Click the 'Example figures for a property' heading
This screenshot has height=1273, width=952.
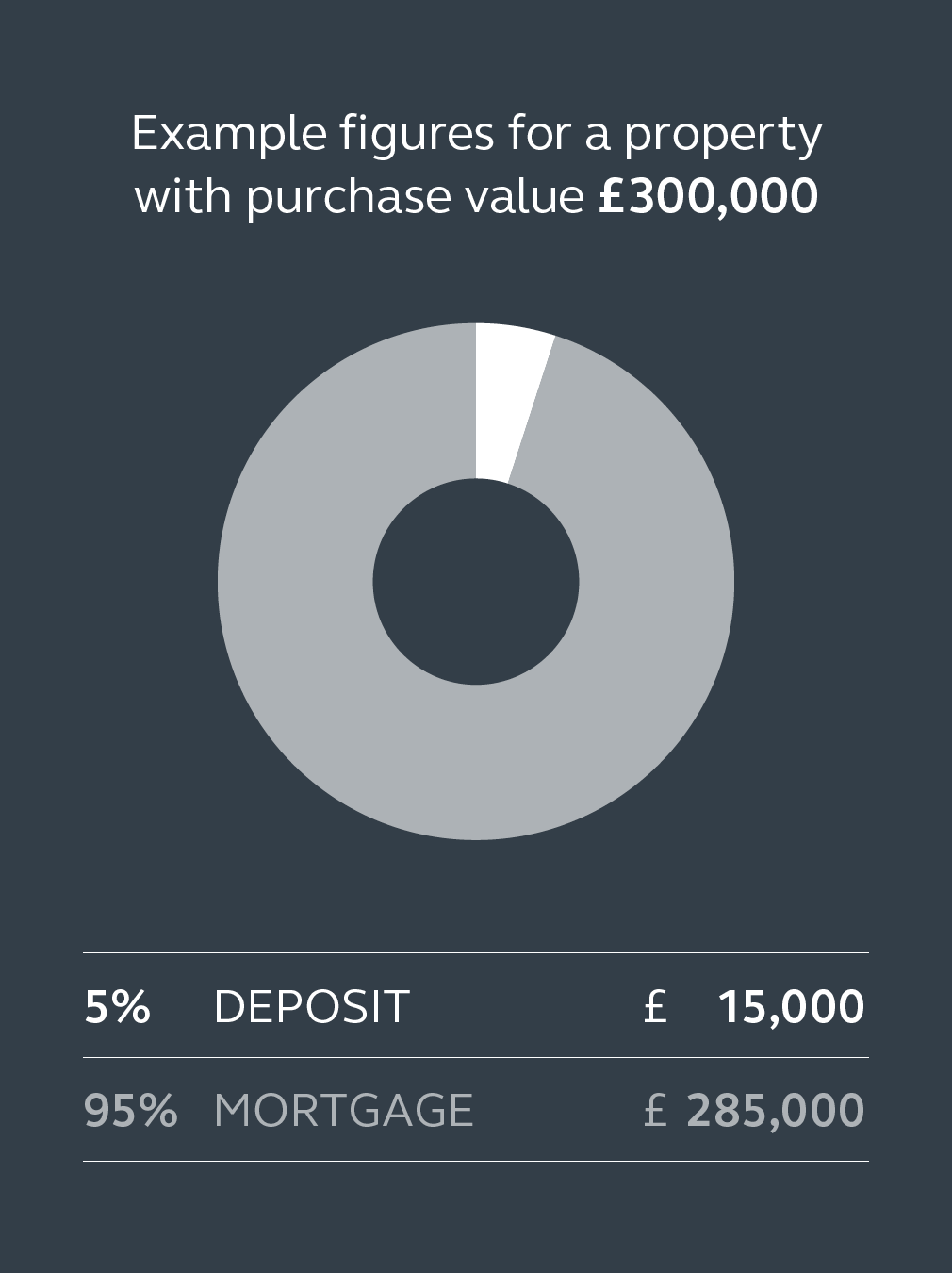(x=477, y=135)
